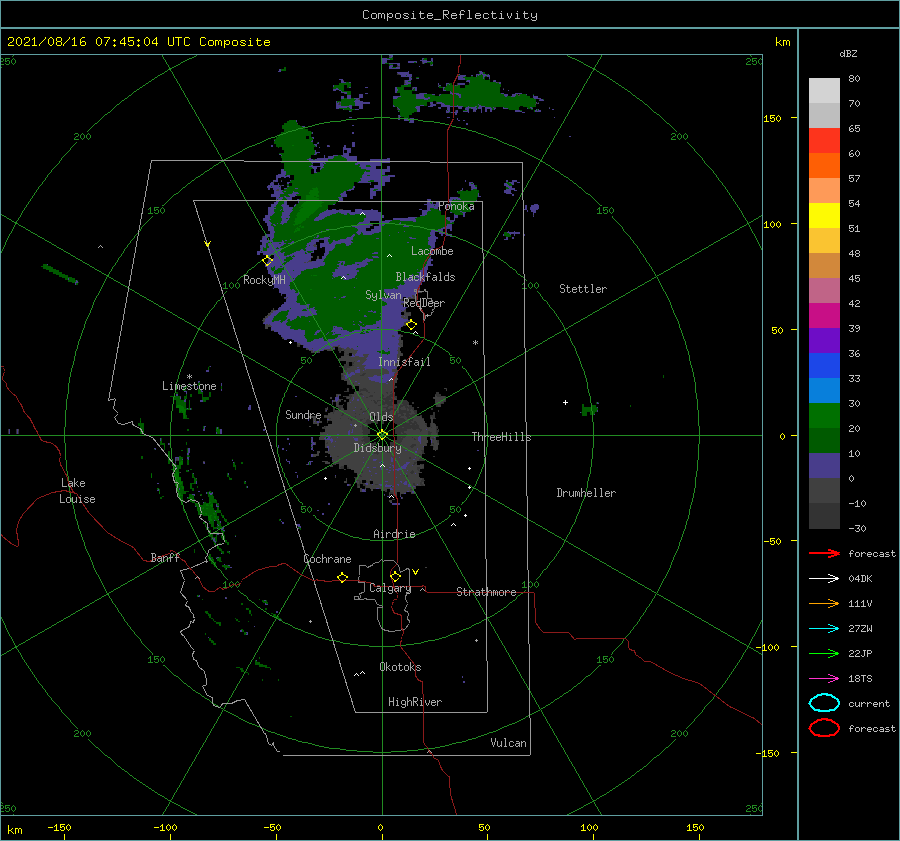Click the Limestone label
Screen dimensions: 900x841
coord(189,386)
